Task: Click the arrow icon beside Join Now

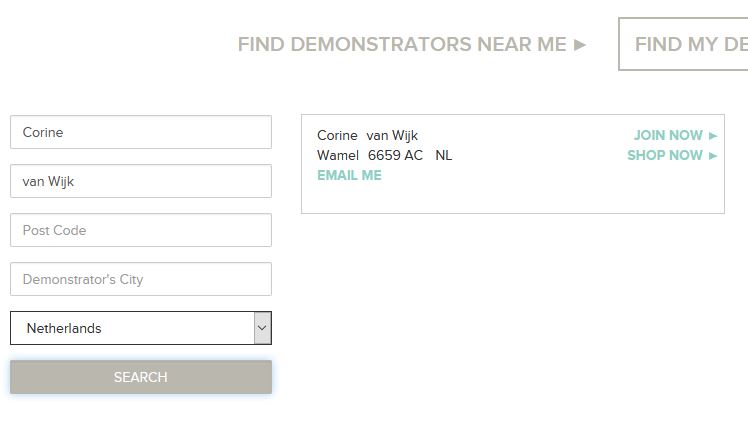Action: point(713,136)
